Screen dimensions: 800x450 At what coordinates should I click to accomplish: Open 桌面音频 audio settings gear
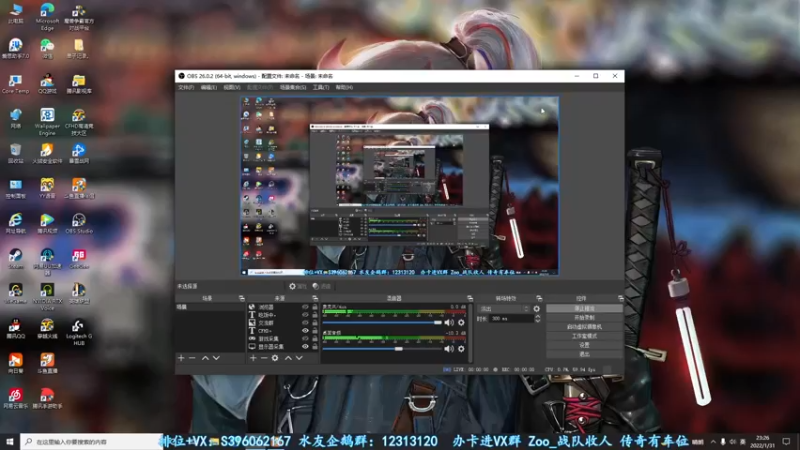tap(461, 349)
